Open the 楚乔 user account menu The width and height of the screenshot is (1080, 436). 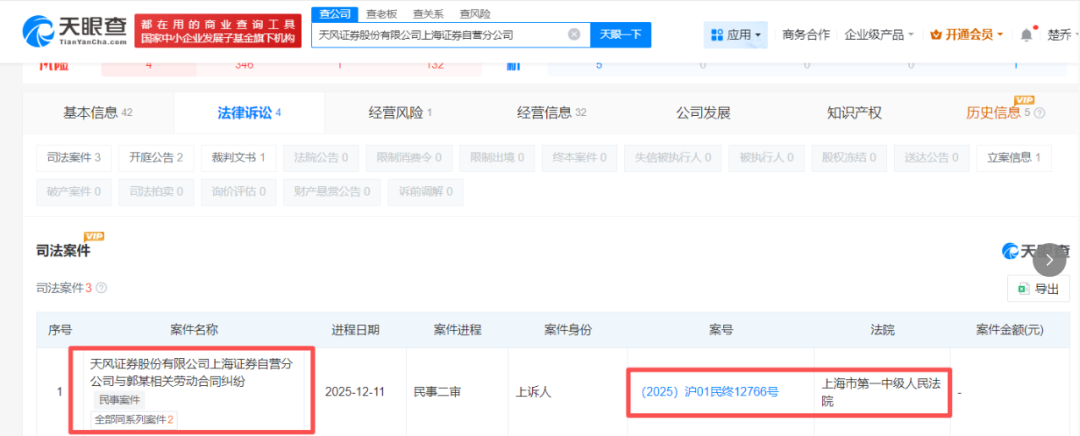click(x=1063, y=34)
